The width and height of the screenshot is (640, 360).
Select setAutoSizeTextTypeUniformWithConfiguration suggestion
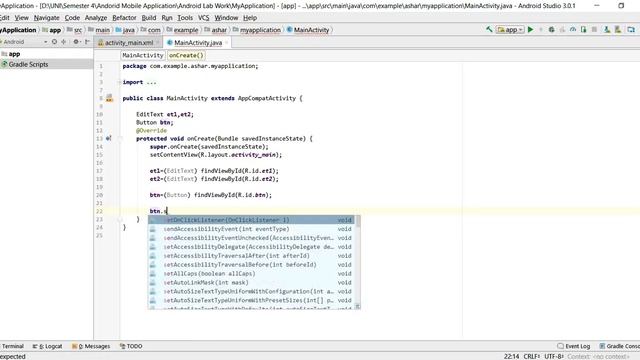tap(251, 291)
